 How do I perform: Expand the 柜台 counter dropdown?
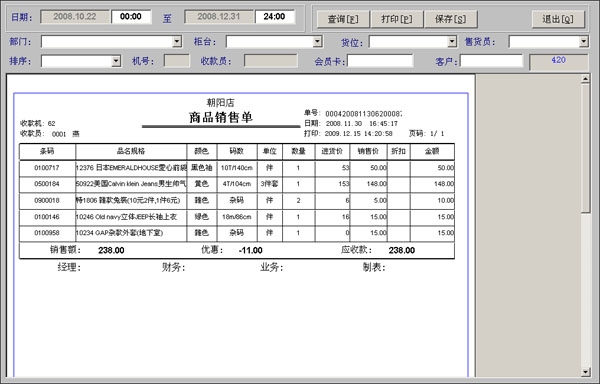point(317,41)
